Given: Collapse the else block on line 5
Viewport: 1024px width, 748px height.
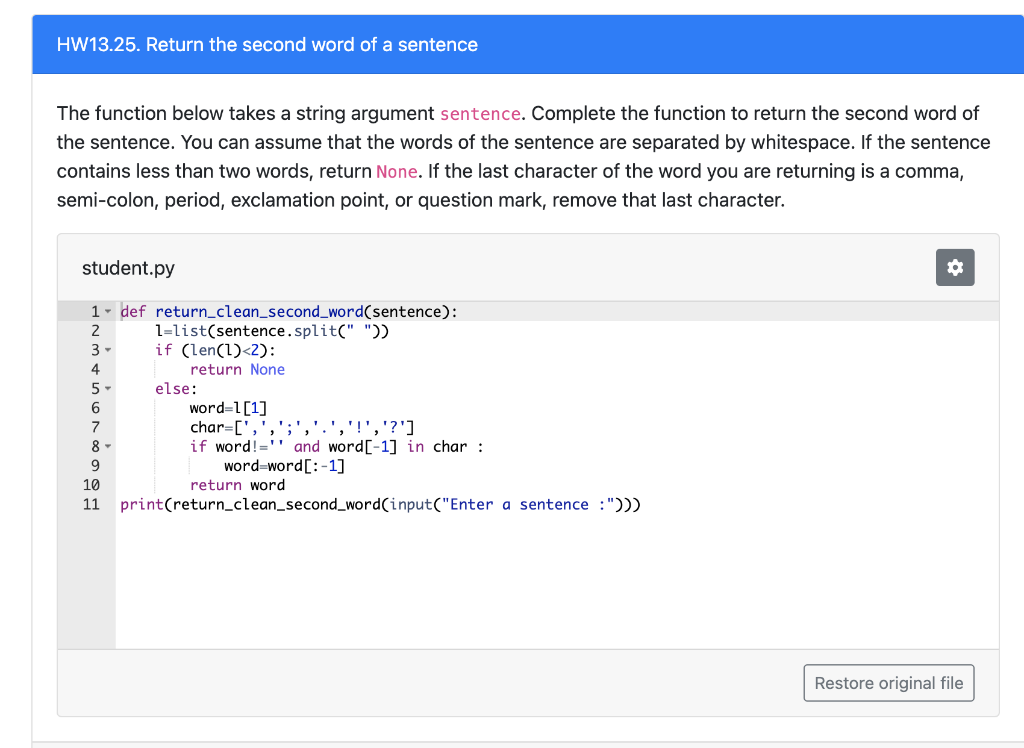Looking at the screenshot, I should 109,388.
